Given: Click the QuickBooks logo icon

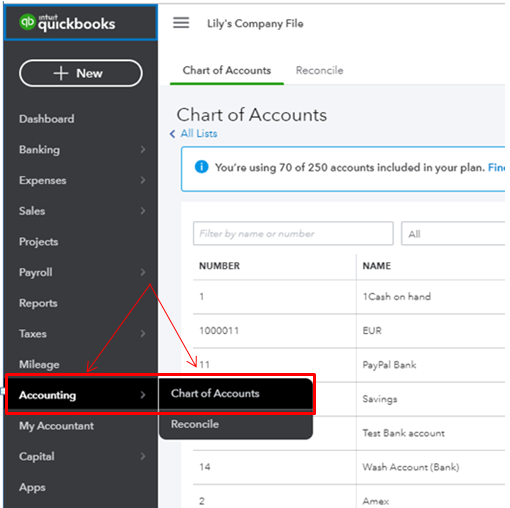Looking at the screenshot, I should (x=27, y=22).
